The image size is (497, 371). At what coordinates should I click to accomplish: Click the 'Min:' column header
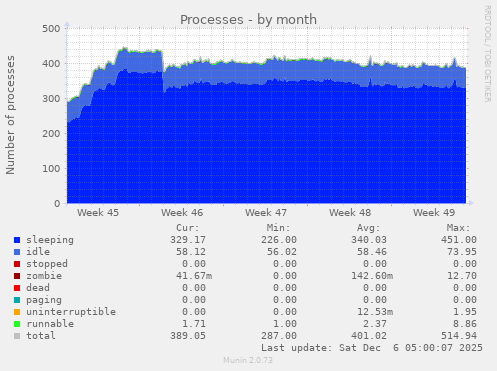[278, 228]
